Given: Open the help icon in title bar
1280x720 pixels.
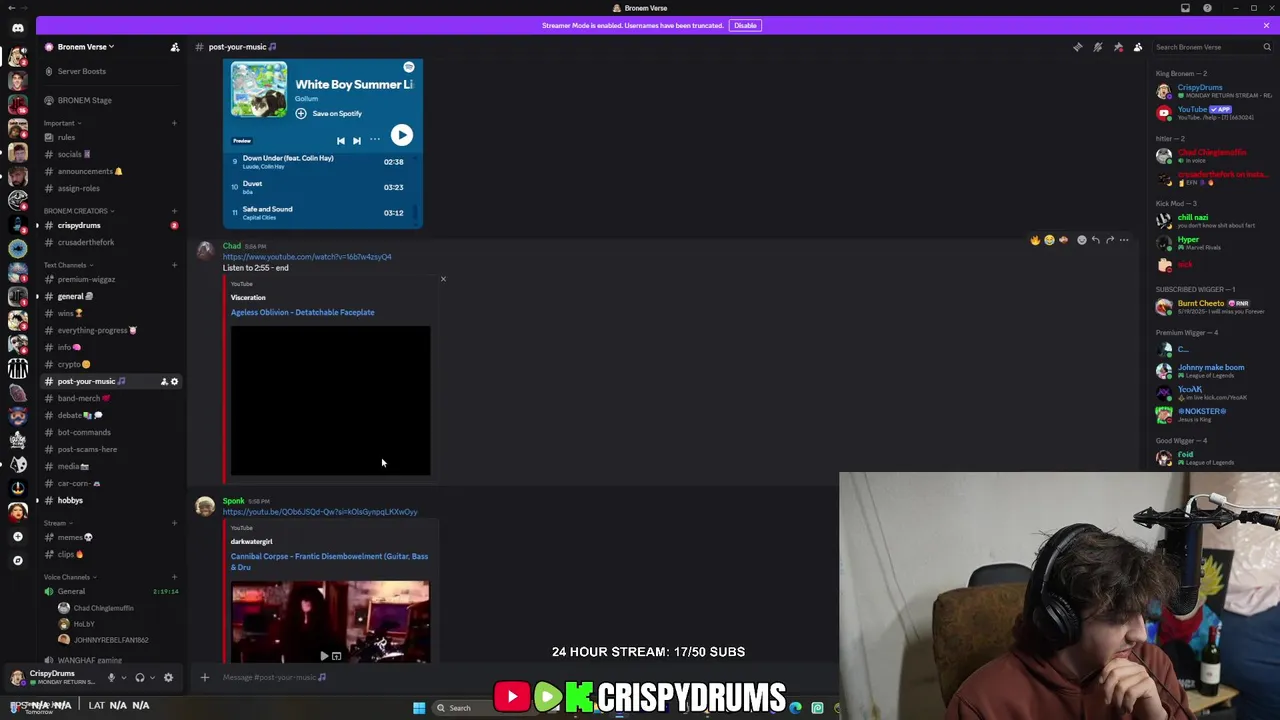Looking at the screenshot, I should coord(1207,8).
